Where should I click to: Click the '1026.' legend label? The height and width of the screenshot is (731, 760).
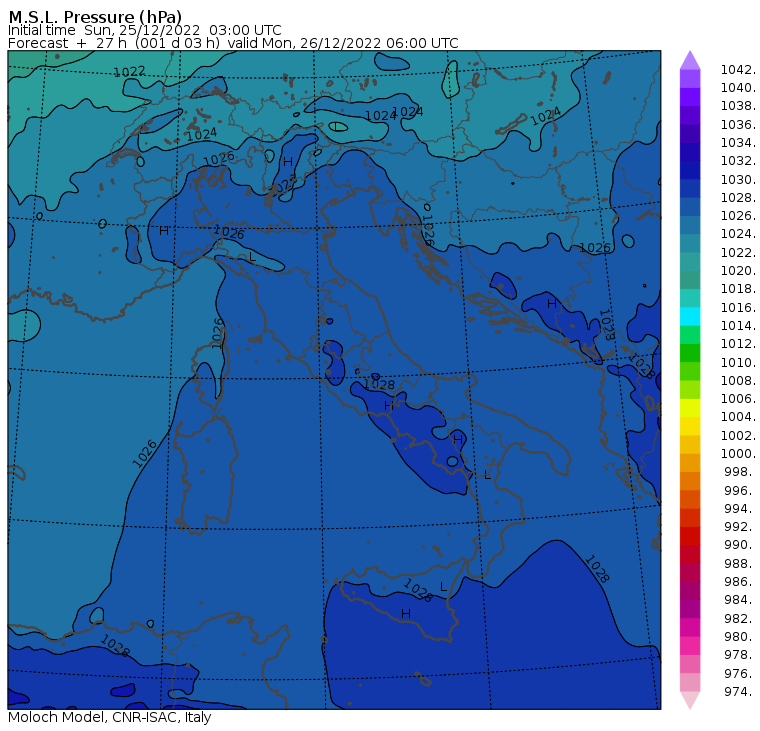738,216
